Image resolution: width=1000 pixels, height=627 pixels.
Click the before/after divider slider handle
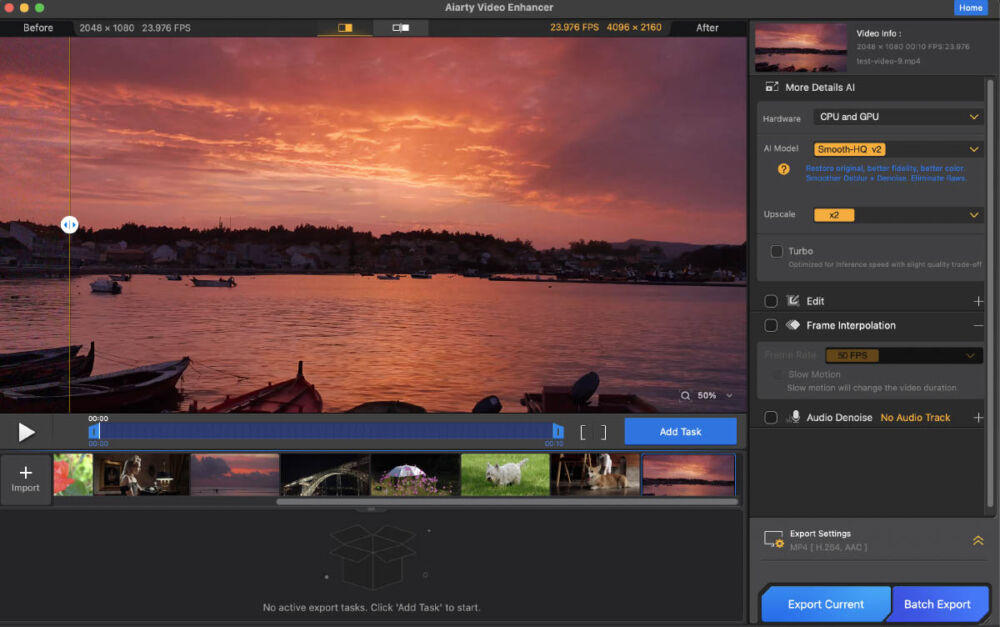(x=69, y=226)
